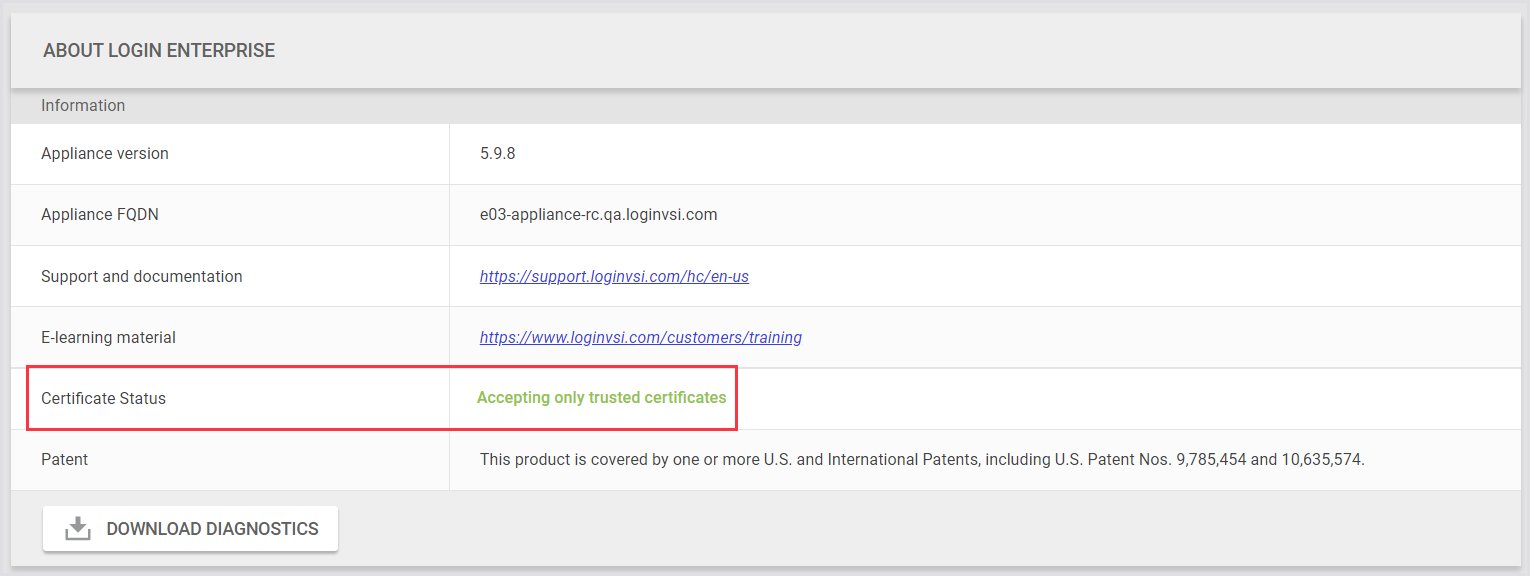
Task: Click the green 'Accepting only trusted certificates' status
Action: [x=601, y=397]
